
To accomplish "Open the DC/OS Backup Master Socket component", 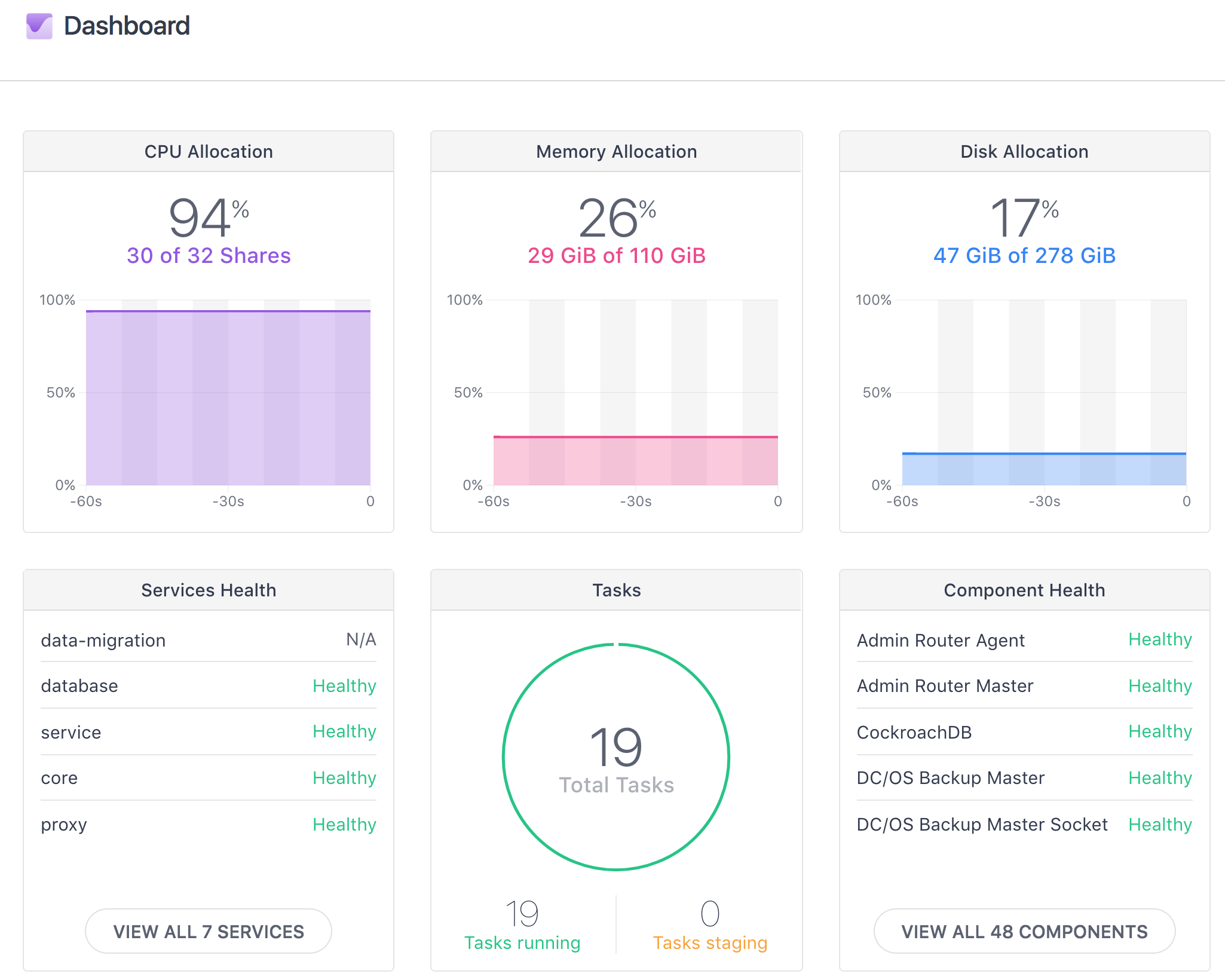I will point(982,825).
